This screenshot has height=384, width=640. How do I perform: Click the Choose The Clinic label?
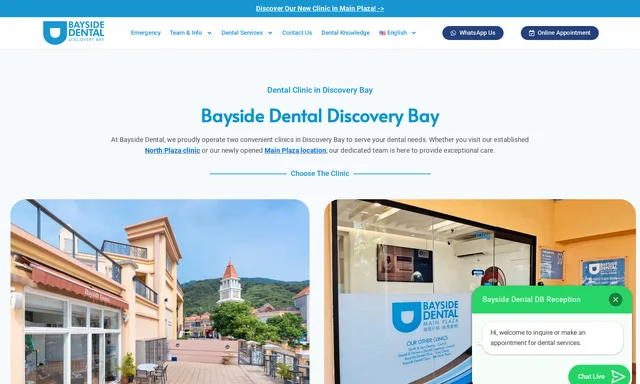320,173
